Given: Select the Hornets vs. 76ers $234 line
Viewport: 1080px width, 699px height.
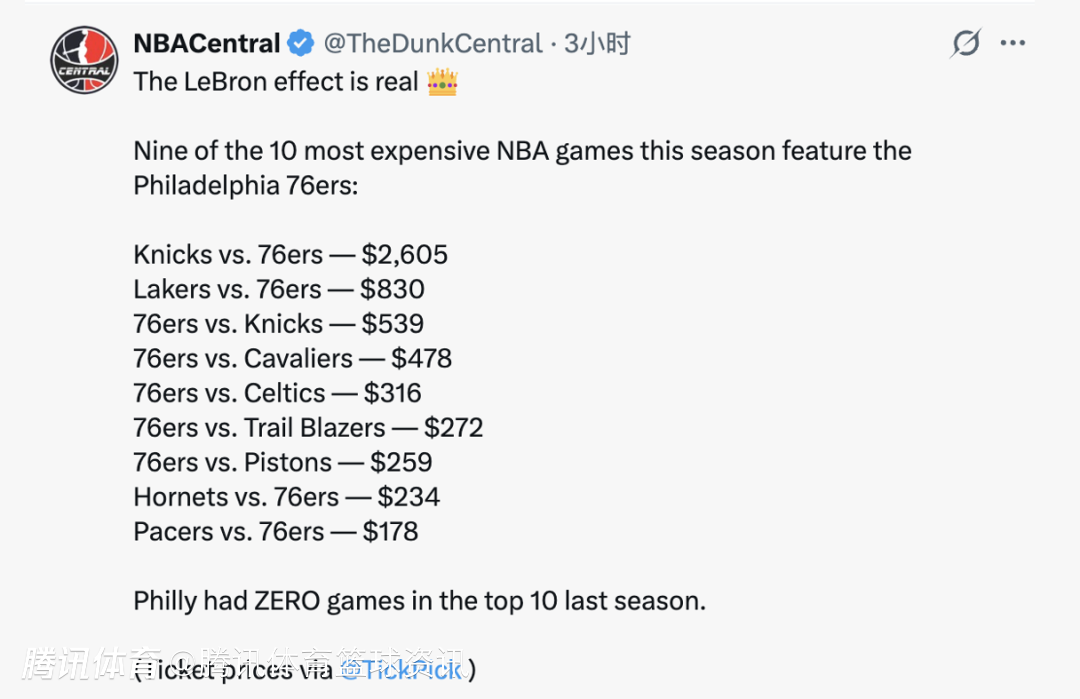Looking at the screenshot, I should [287, 497].
